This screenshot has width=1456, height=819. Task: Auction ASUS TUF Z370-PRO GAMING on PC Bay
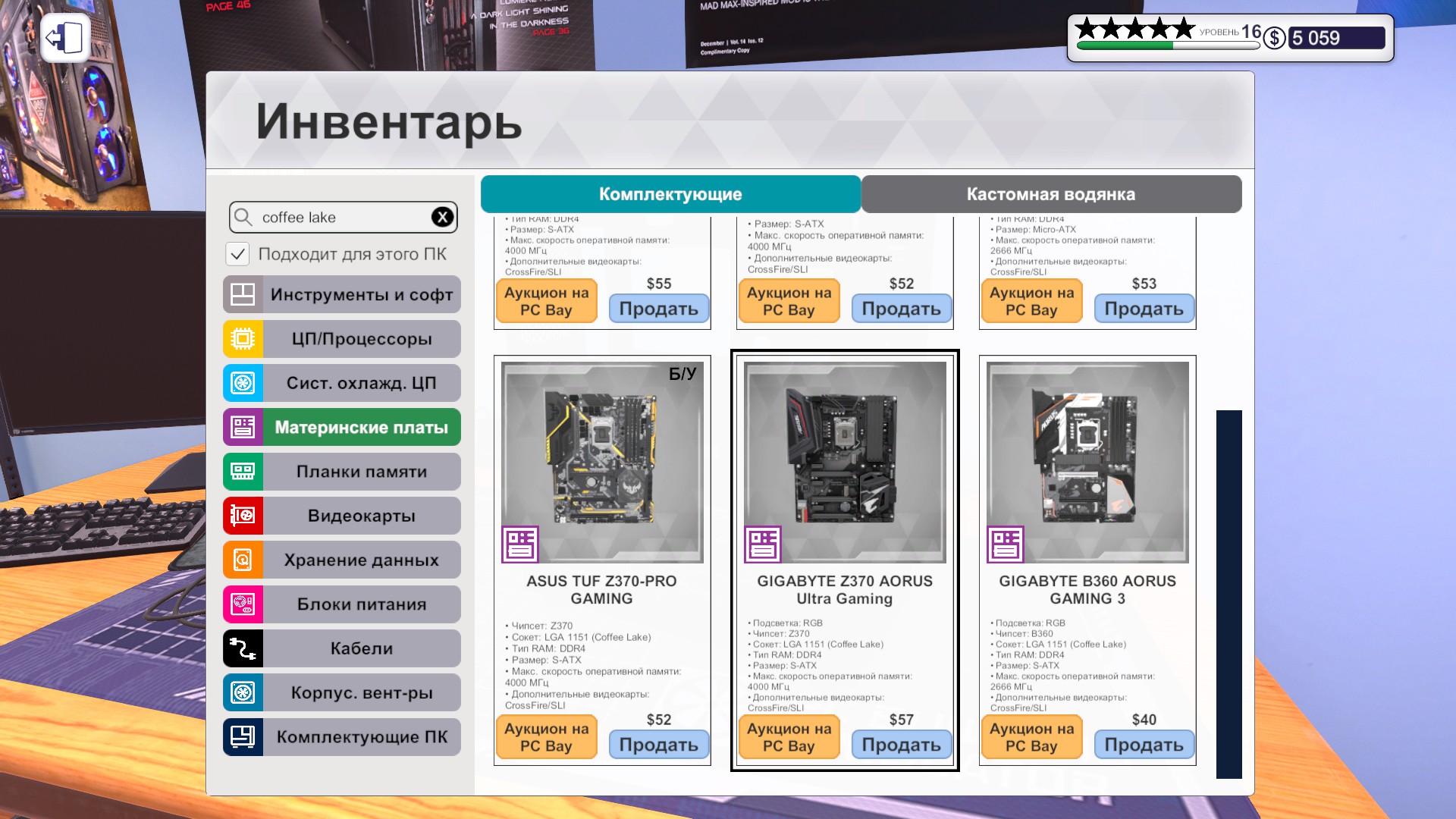pyautogui.click(x=546, y=737)
